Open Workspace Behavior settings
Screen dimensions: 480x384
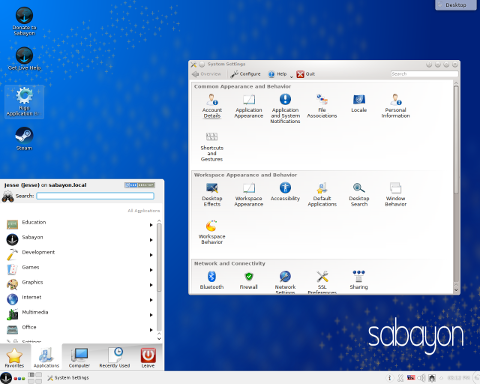point(212,232)
